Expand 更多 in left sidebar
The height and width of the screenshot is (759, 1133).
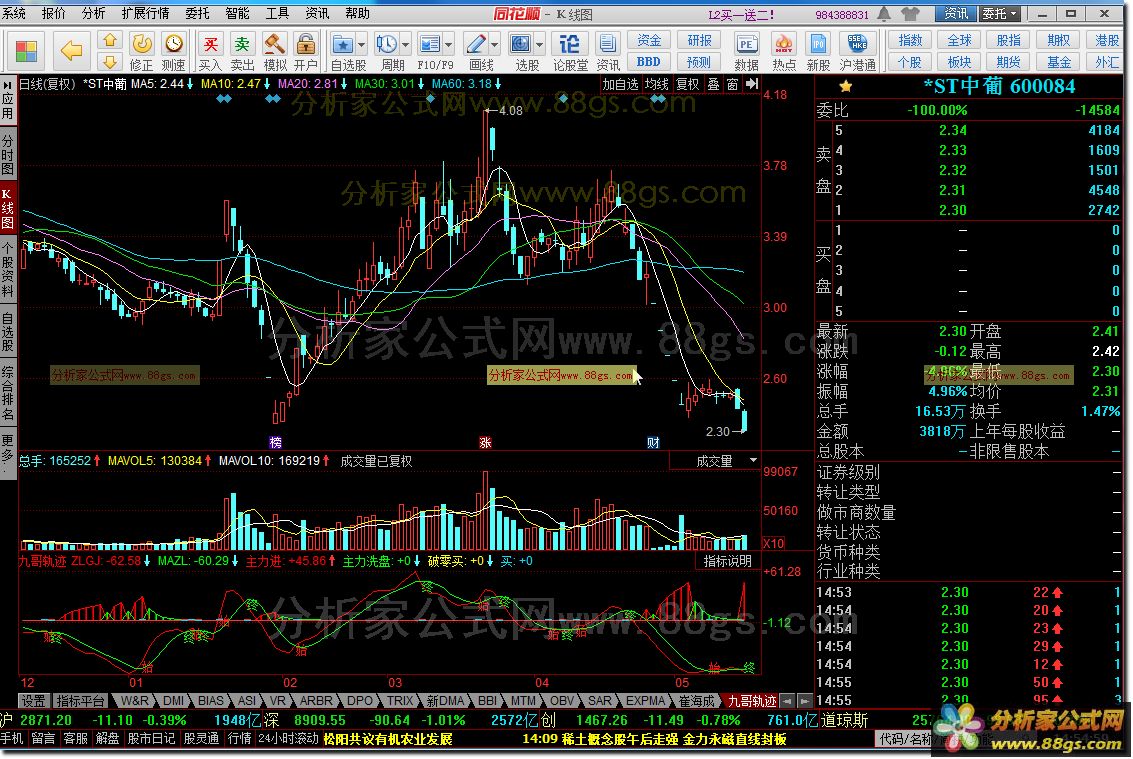[x=8, y=452]
